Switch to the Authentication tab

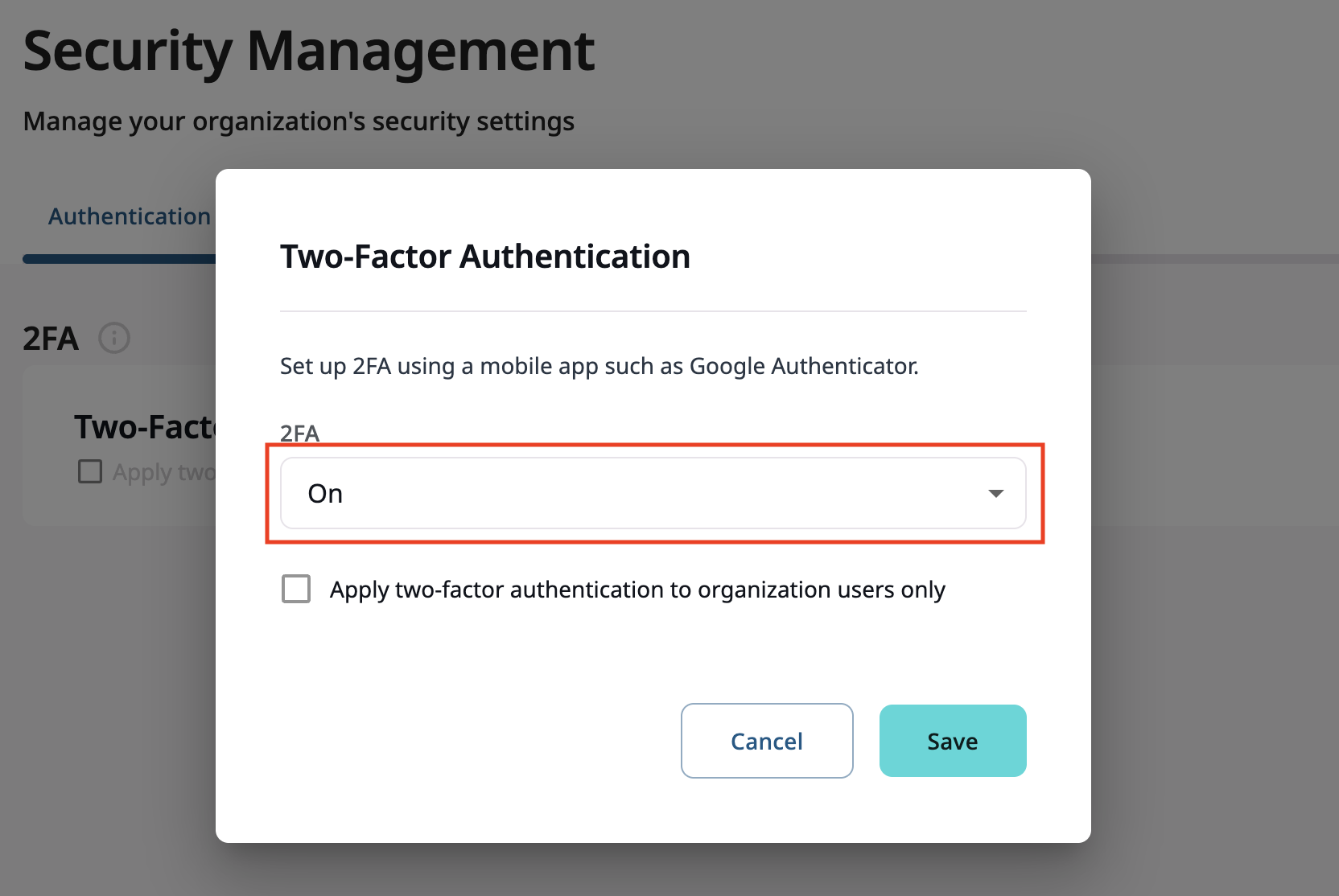(130, 216)
